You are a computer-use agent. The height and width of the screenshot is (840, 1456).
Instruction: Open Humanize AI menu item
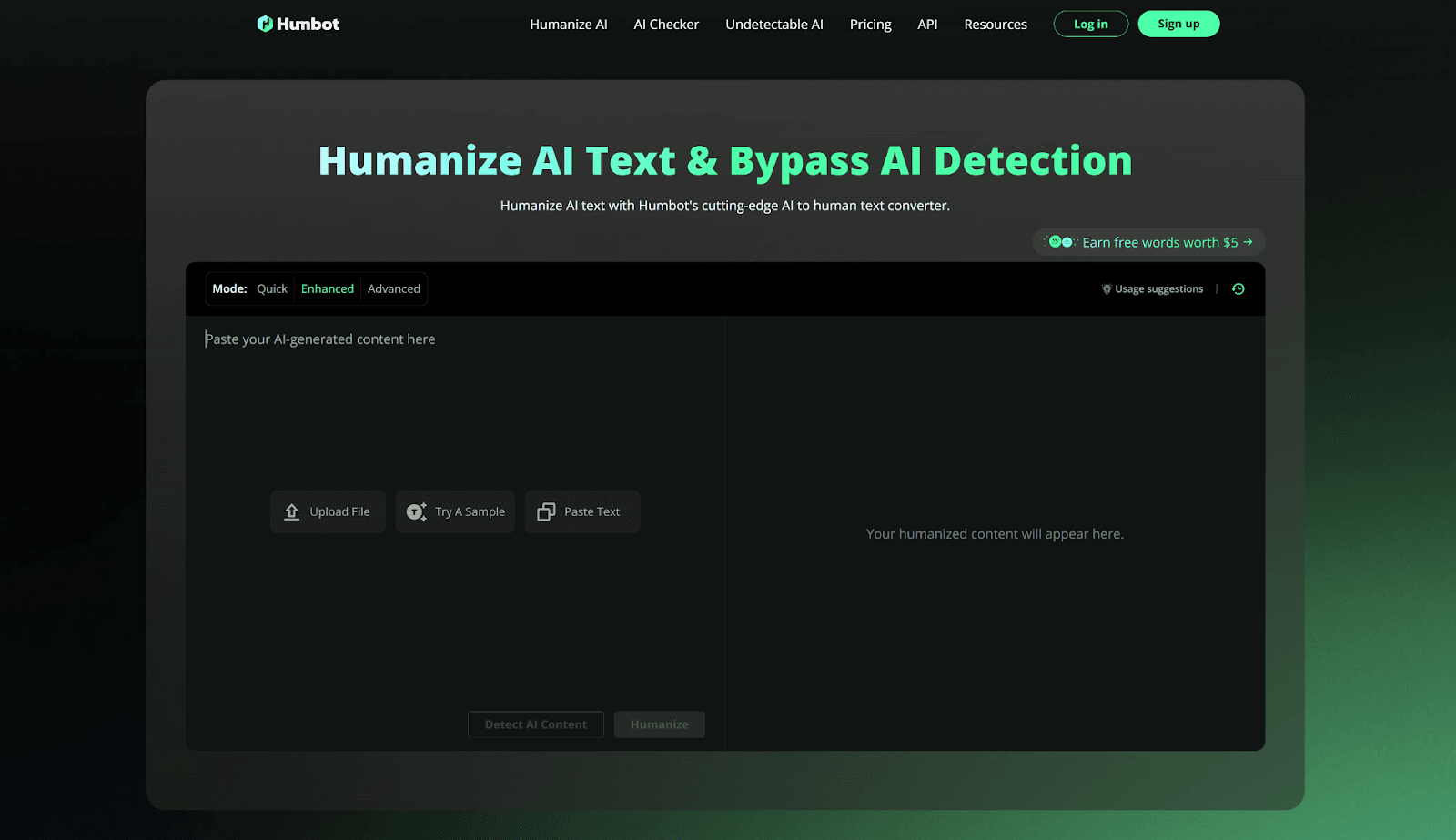tap(569, 25)
